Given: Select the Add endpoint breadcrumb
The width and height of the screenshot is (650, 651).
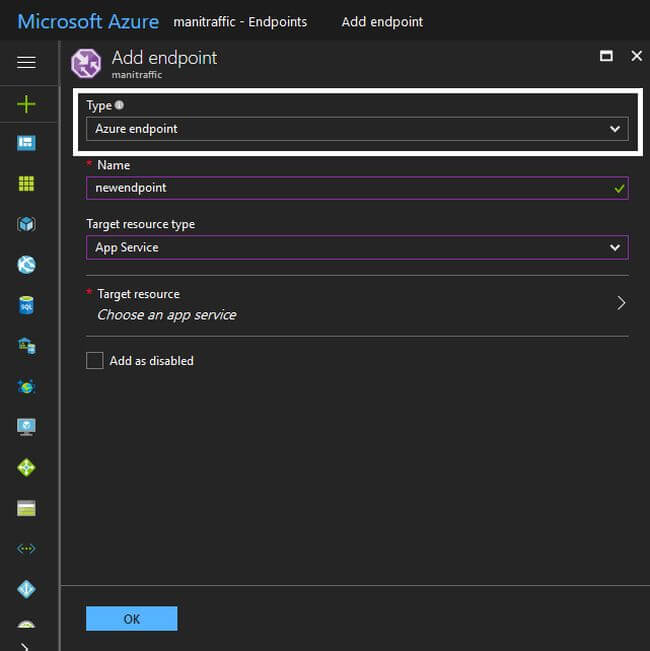Looking at the screenshot, I should coord(382,21).
